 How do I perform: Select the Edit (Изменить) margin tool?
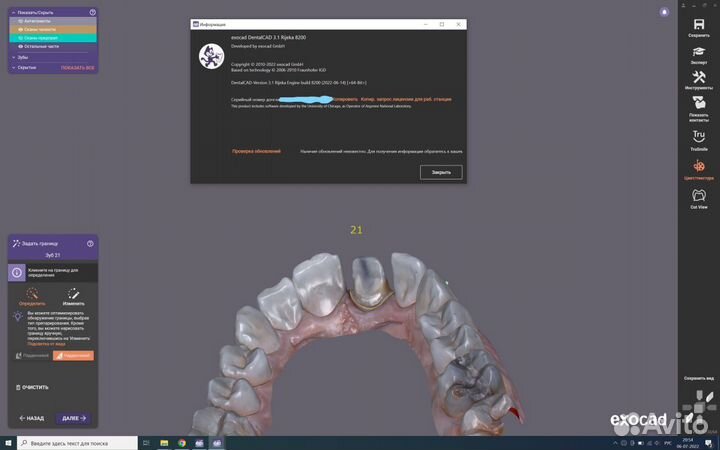coord(74,295)
